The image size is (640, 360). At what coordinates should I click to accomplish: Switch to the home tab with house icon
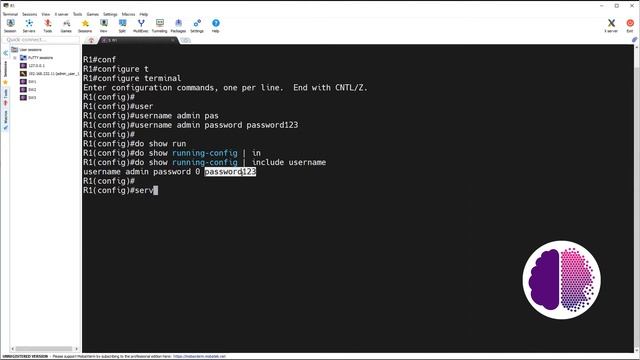pyautogui.click(x=91, y=40)
